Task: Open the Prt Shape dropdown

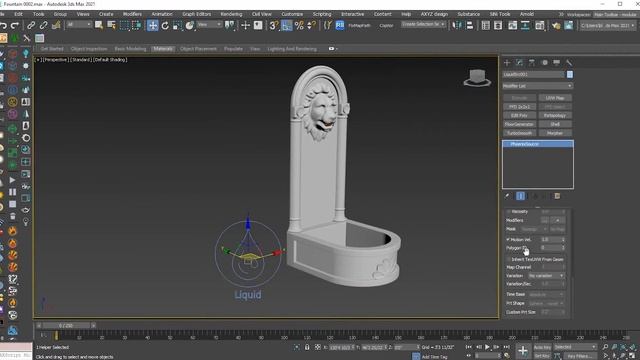Action: click(x=546, y=303)
